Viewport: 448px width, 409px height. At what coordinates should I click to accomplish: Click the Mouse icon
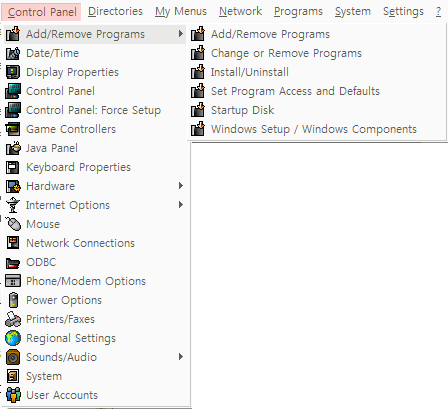13,224
